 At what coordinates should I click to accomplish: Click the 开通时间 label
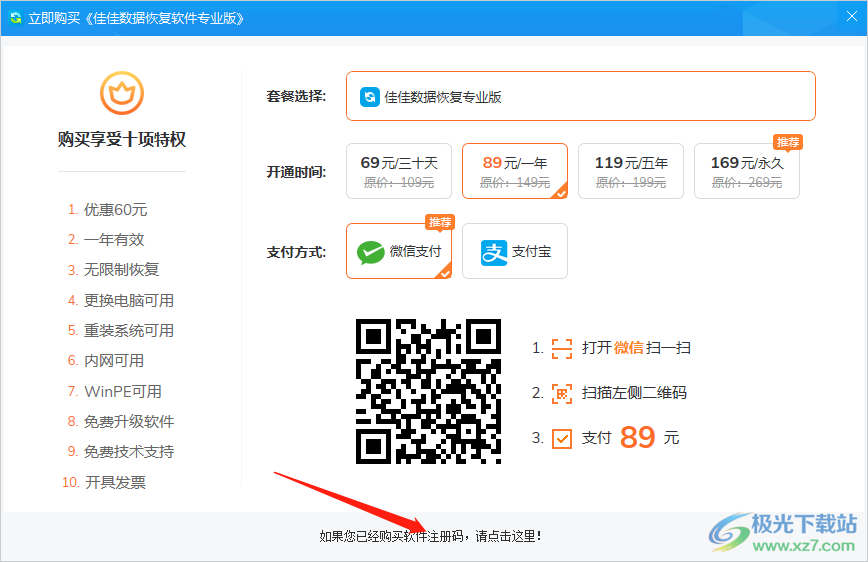coord(296,172)
